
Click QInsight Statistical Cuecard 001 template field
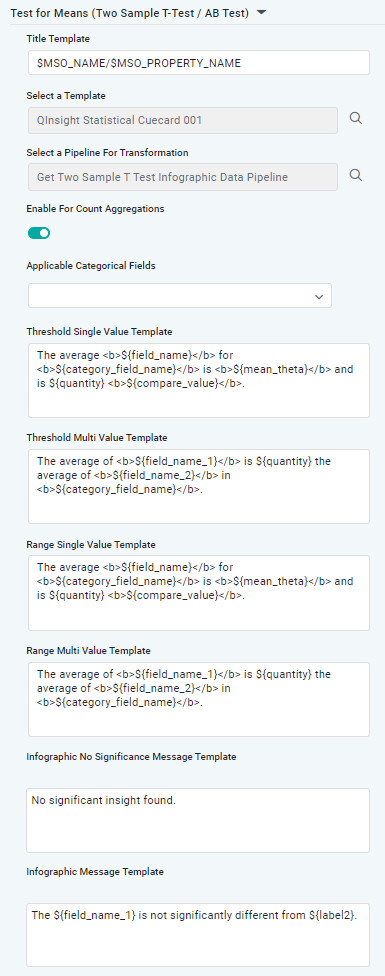point(183,120)
